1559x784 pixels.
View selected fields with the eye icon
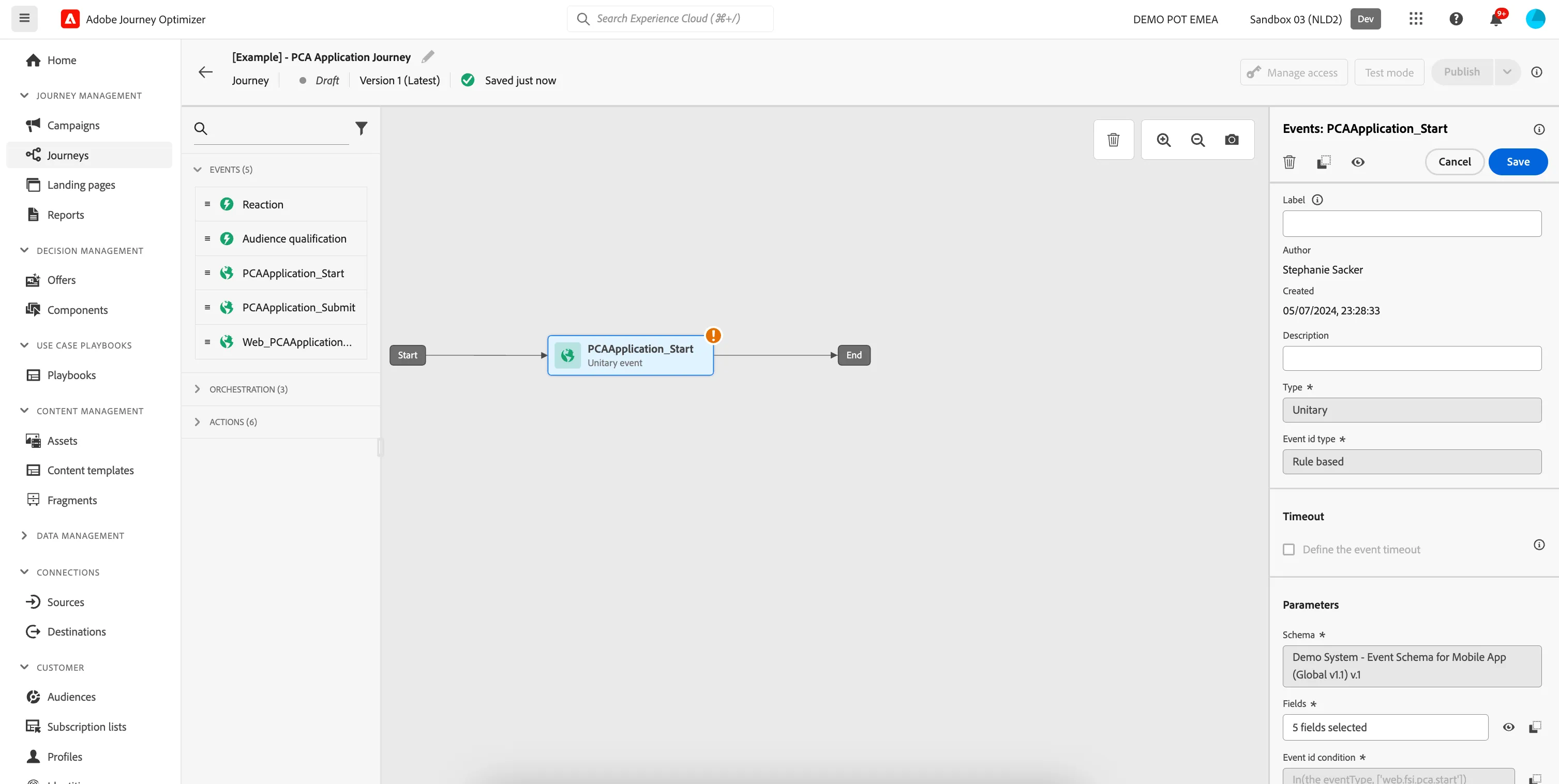click(1508, 727)
